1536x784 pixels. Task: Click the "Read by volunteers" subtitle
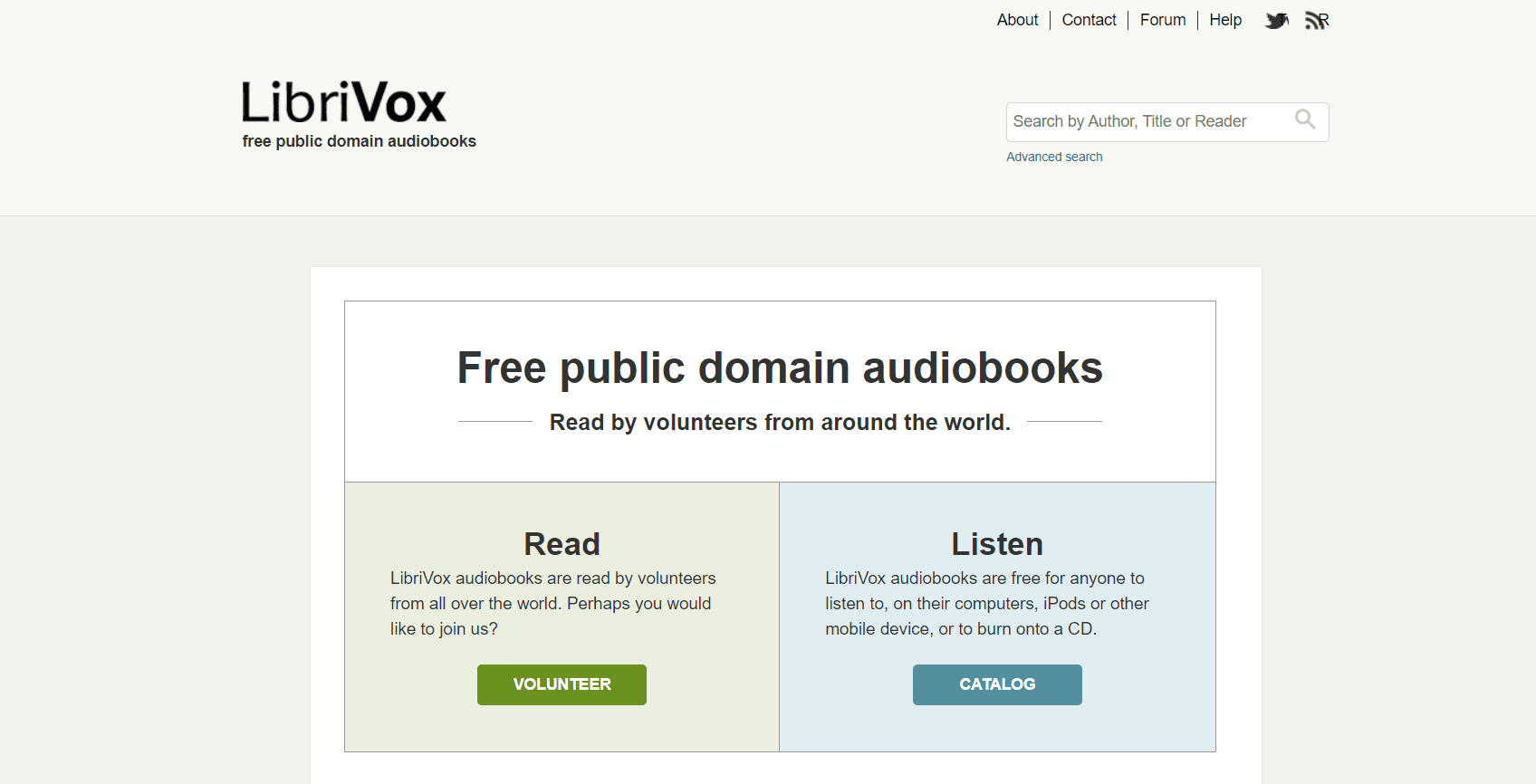click(780, 422)
